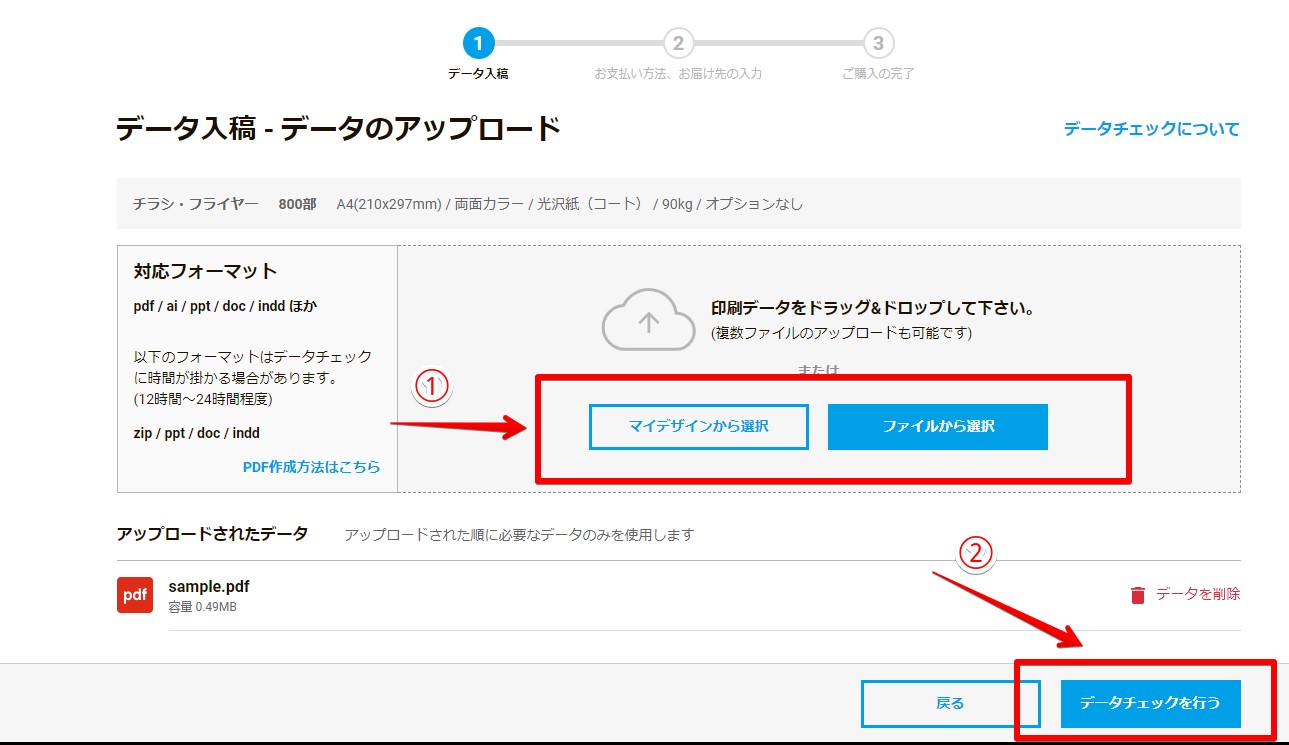Click the step 1 circle icon
Screen dimensions: 1289x745
(478, 43)
